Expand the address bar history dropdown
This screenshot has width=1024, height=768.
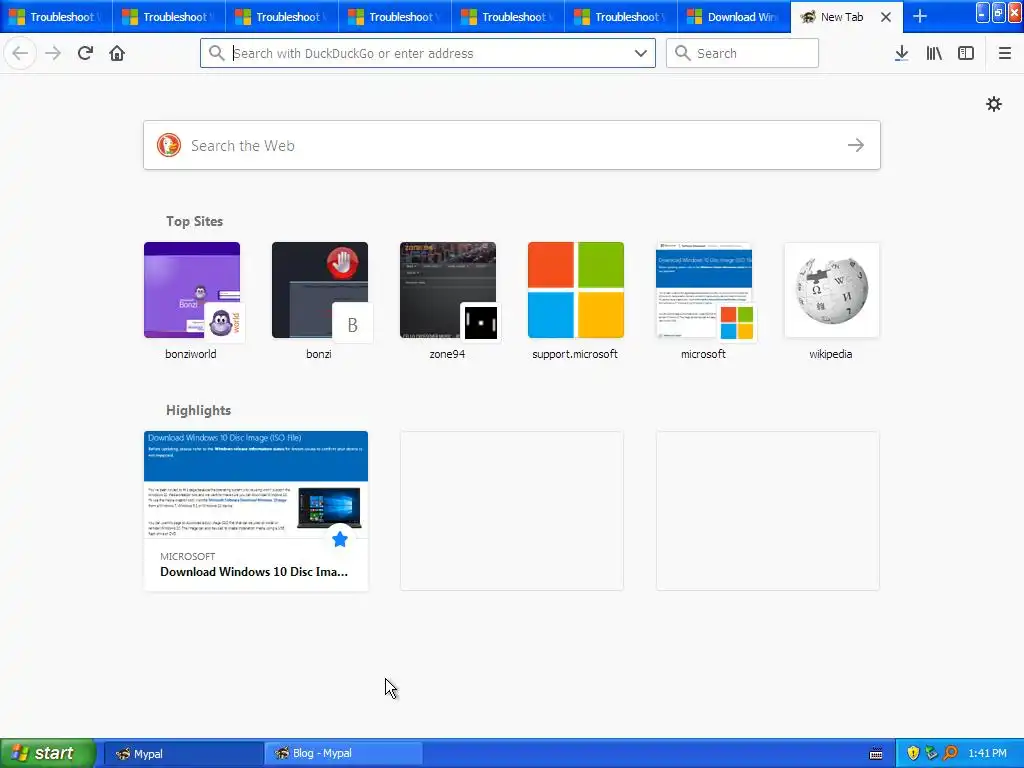641,54
